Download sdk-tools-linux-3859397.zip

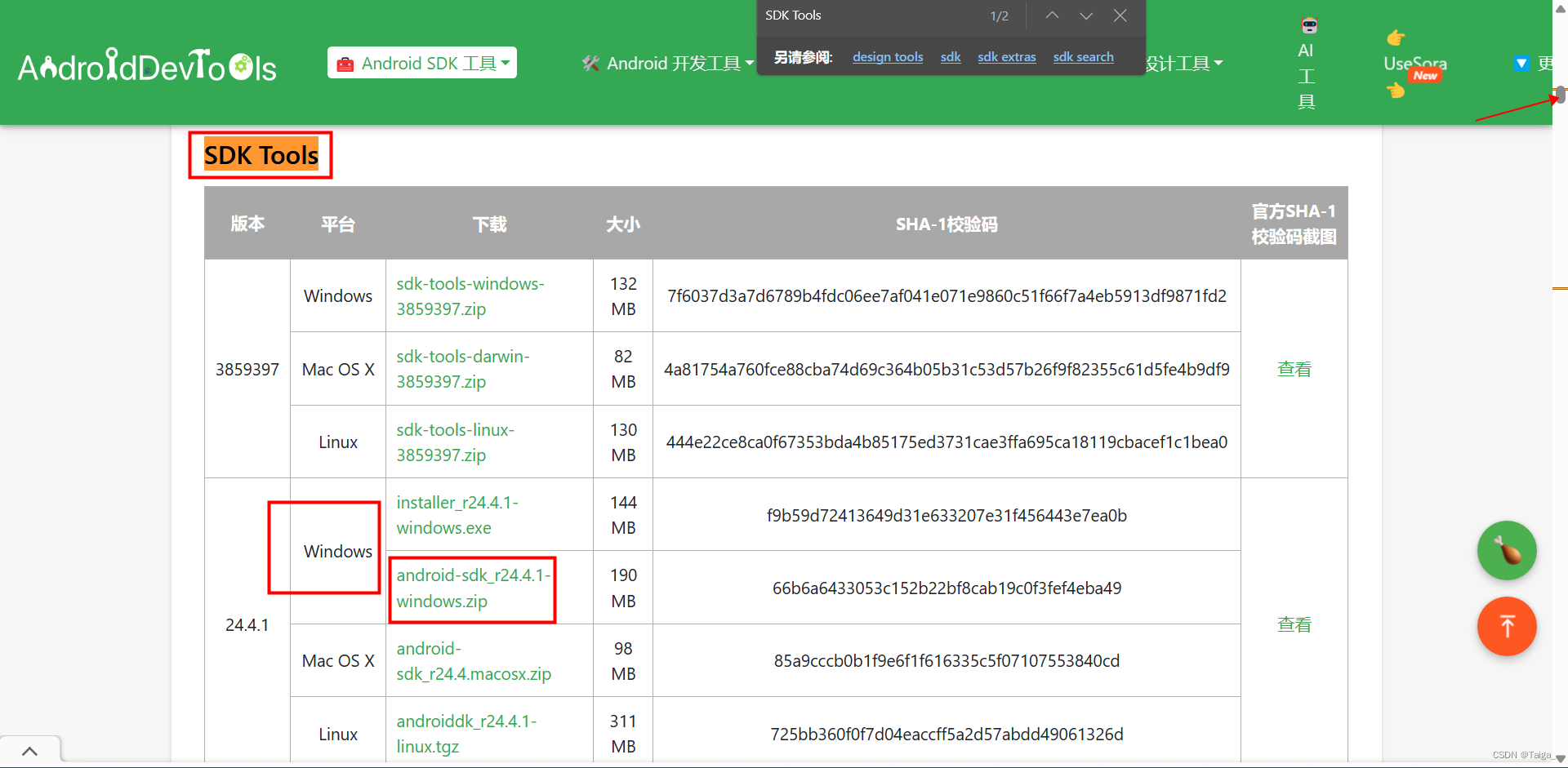(455, 442)
